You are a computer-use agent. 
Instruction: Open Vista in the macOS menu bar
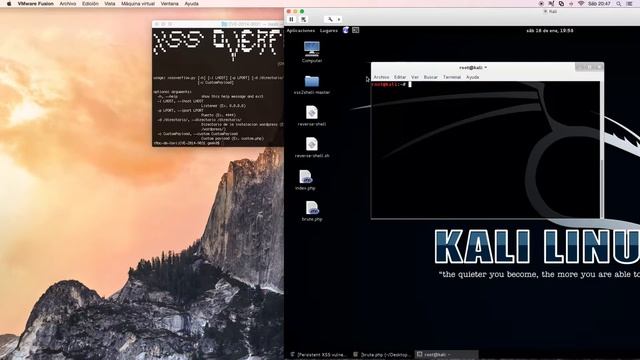tap(110, 4)
